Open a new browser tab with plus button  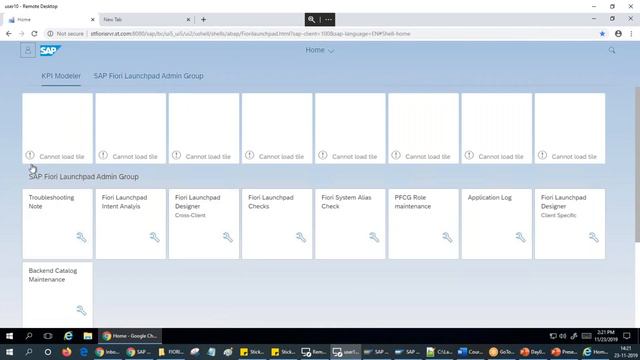coord(203,20)
